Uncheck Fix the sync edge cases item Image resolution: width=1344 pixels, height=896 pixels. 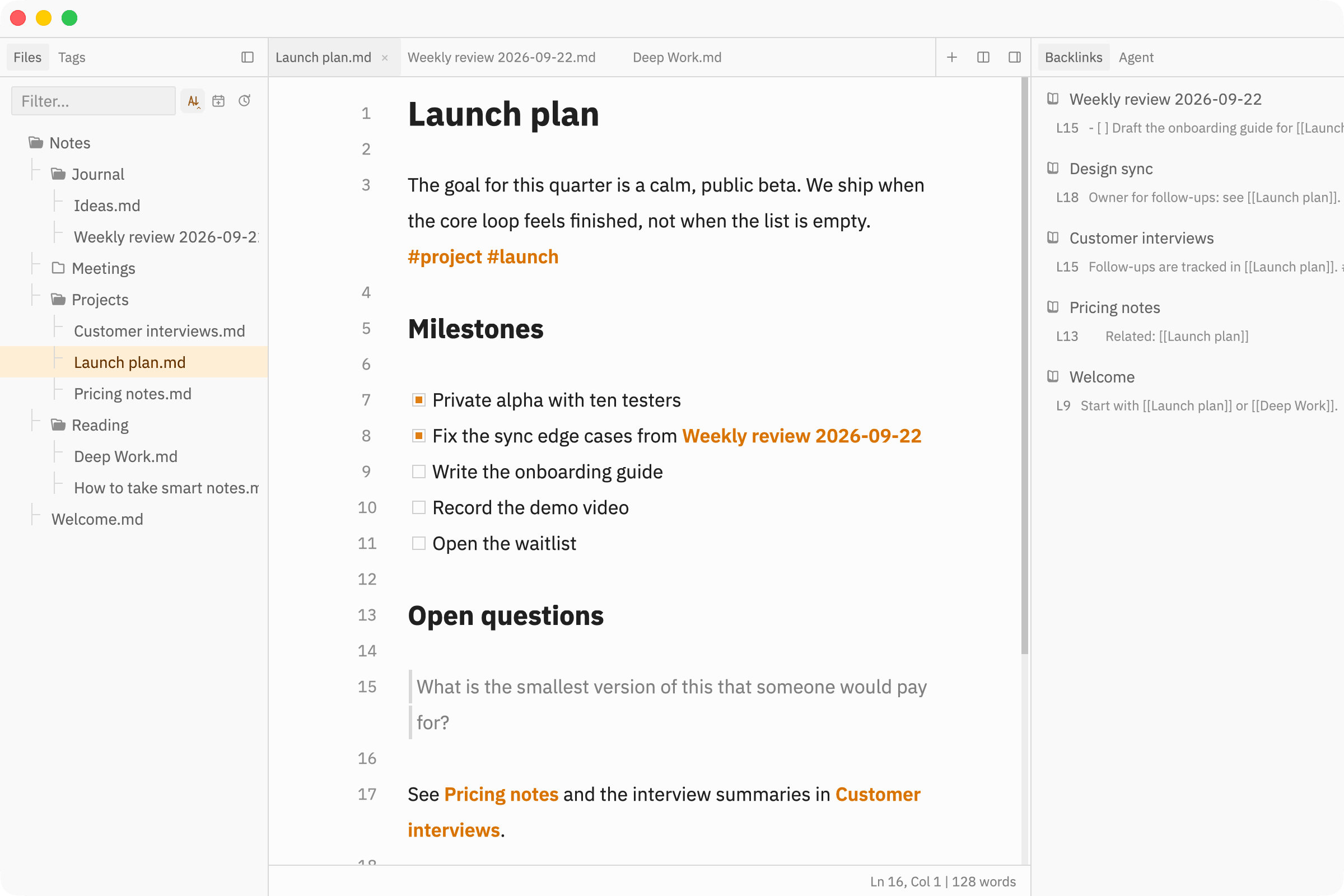coord(419,436)
